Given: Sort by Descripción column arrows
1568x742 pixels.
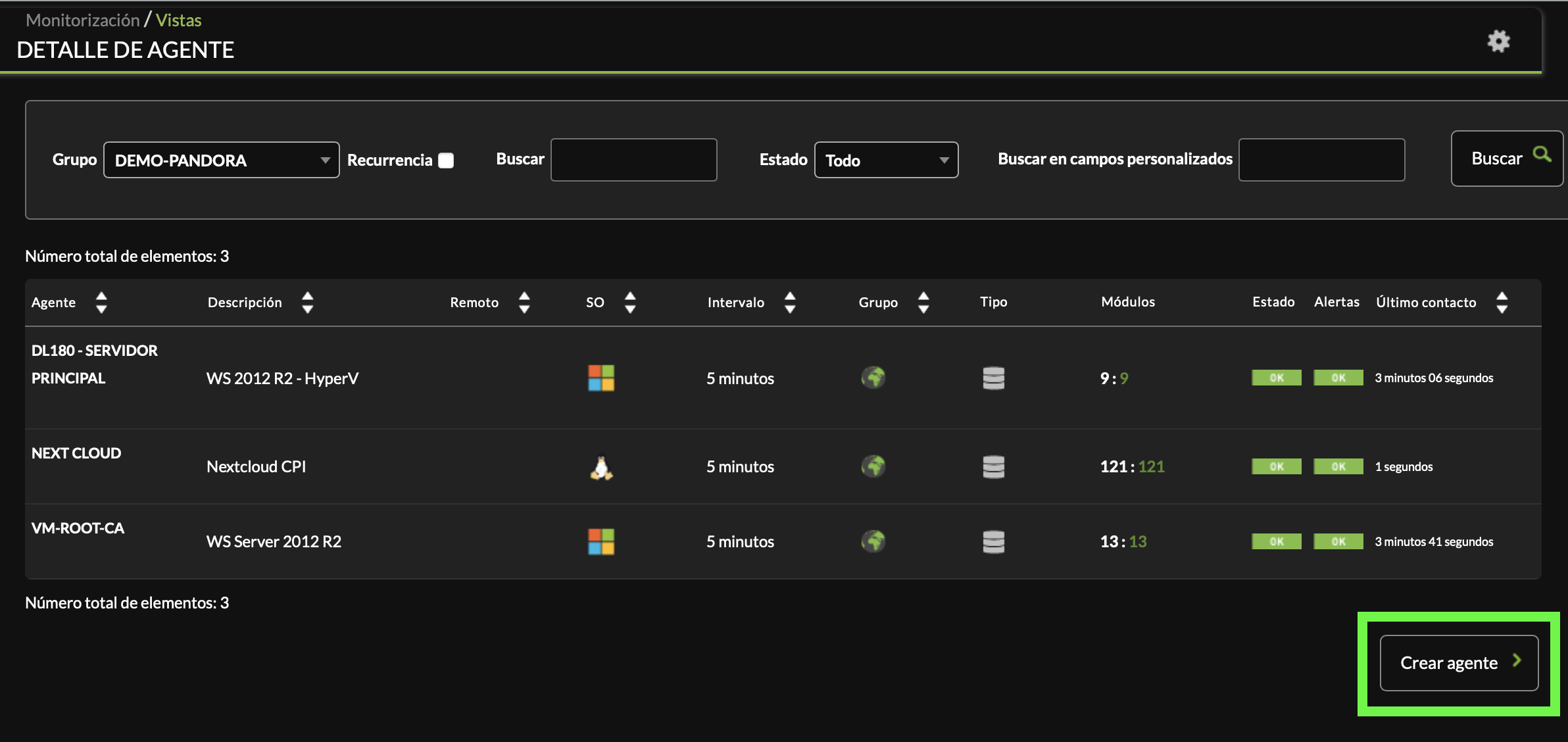Looking at the screenshot, I should [307, 303].
